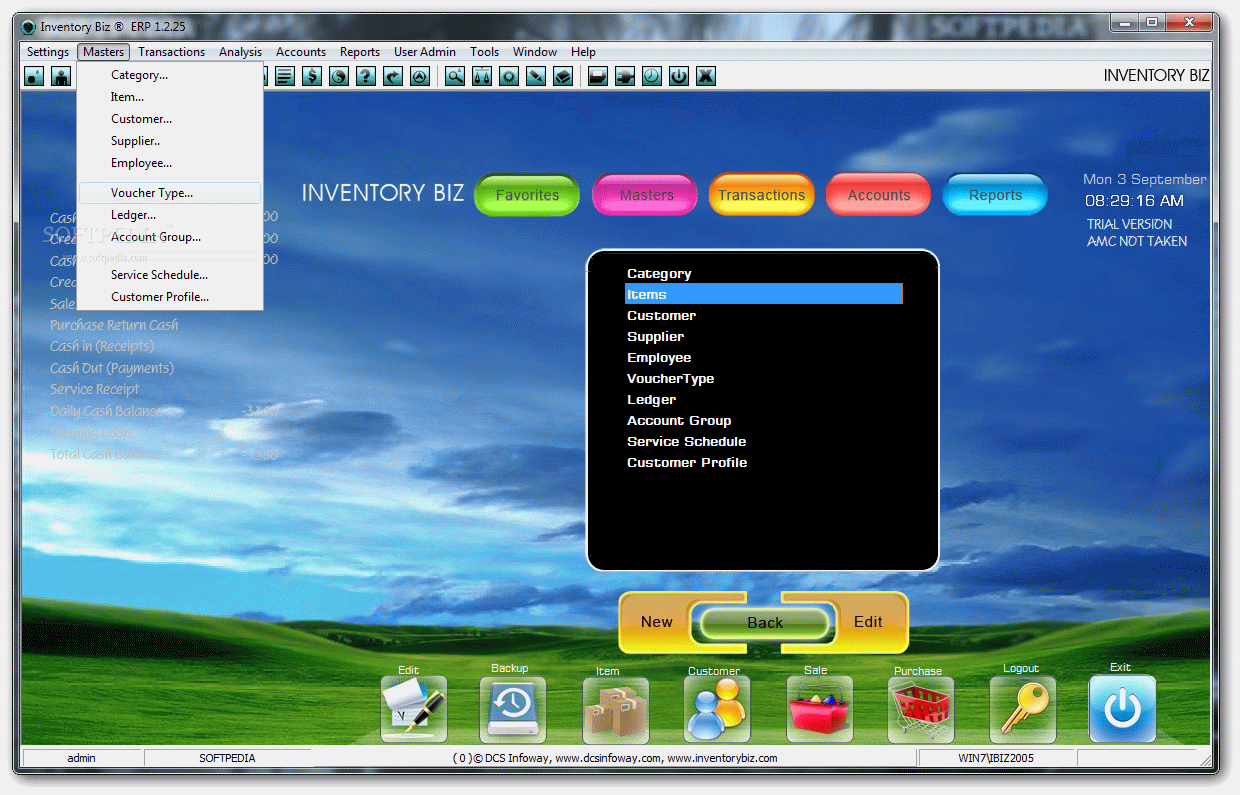Click the orange Transactions button
The width and height of the screenshot is (1240, 795).
[761, 195]
